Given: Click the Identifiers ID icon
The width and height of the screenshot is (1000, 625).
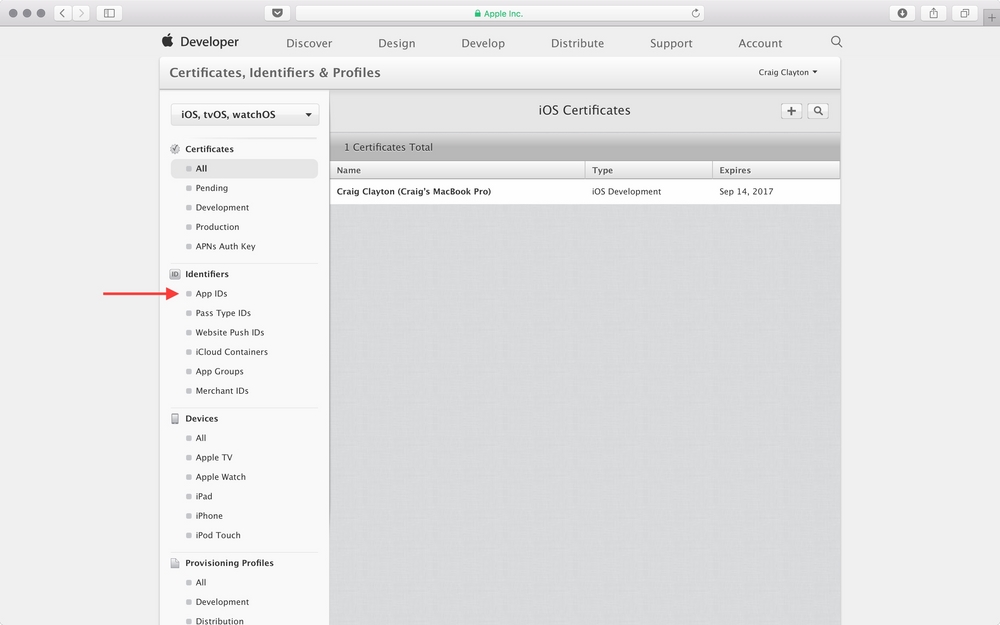Looking at the screenshot, I should point(175,274).
